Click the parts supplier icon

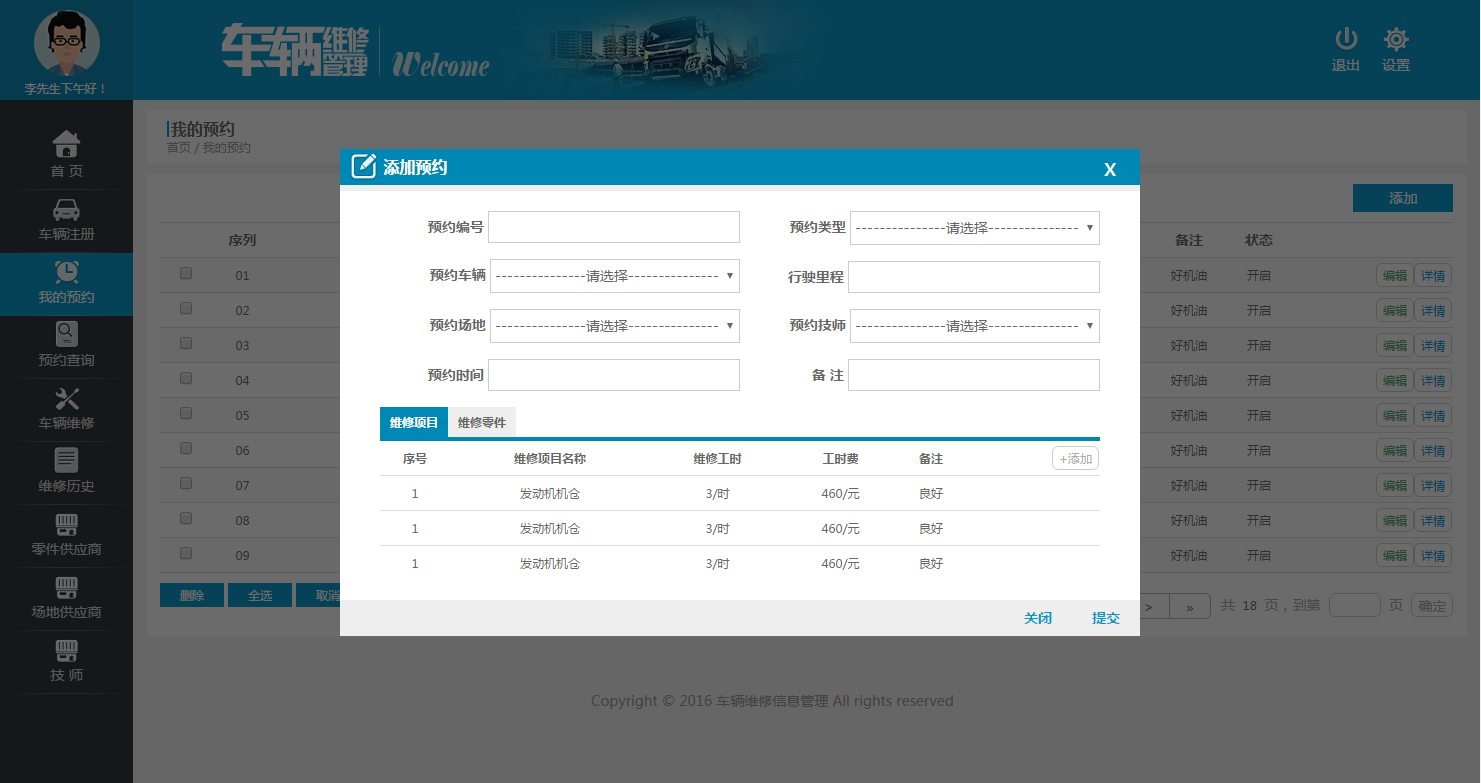(66, 524)
